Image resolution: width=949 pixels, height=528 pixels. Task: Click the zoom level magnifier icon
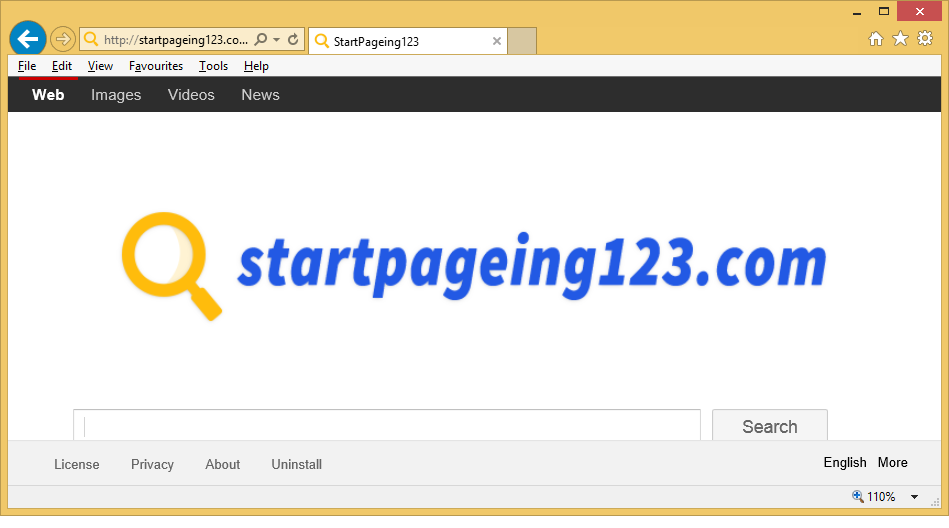point(857,496)
